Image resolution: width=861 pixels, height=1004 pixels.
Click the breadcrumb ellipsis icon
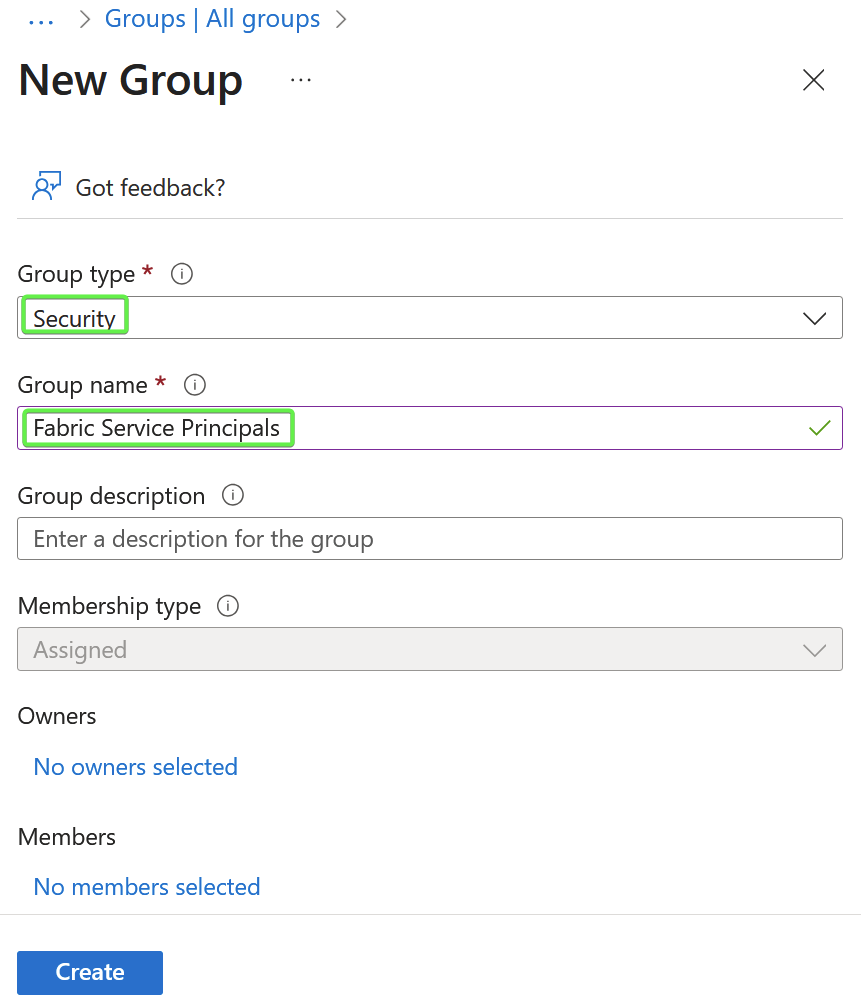tap(40, 18)
